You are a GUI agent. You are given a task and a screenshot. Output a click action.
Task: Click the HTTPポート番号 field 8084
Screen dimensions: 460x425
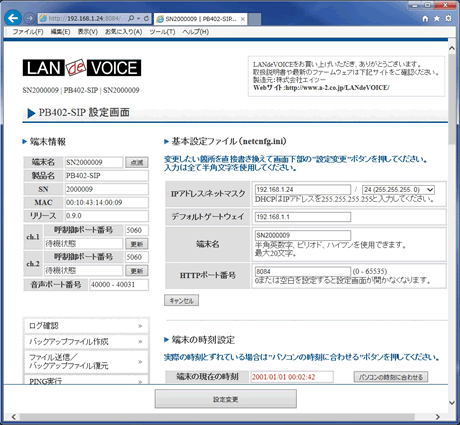pos(303,271)
